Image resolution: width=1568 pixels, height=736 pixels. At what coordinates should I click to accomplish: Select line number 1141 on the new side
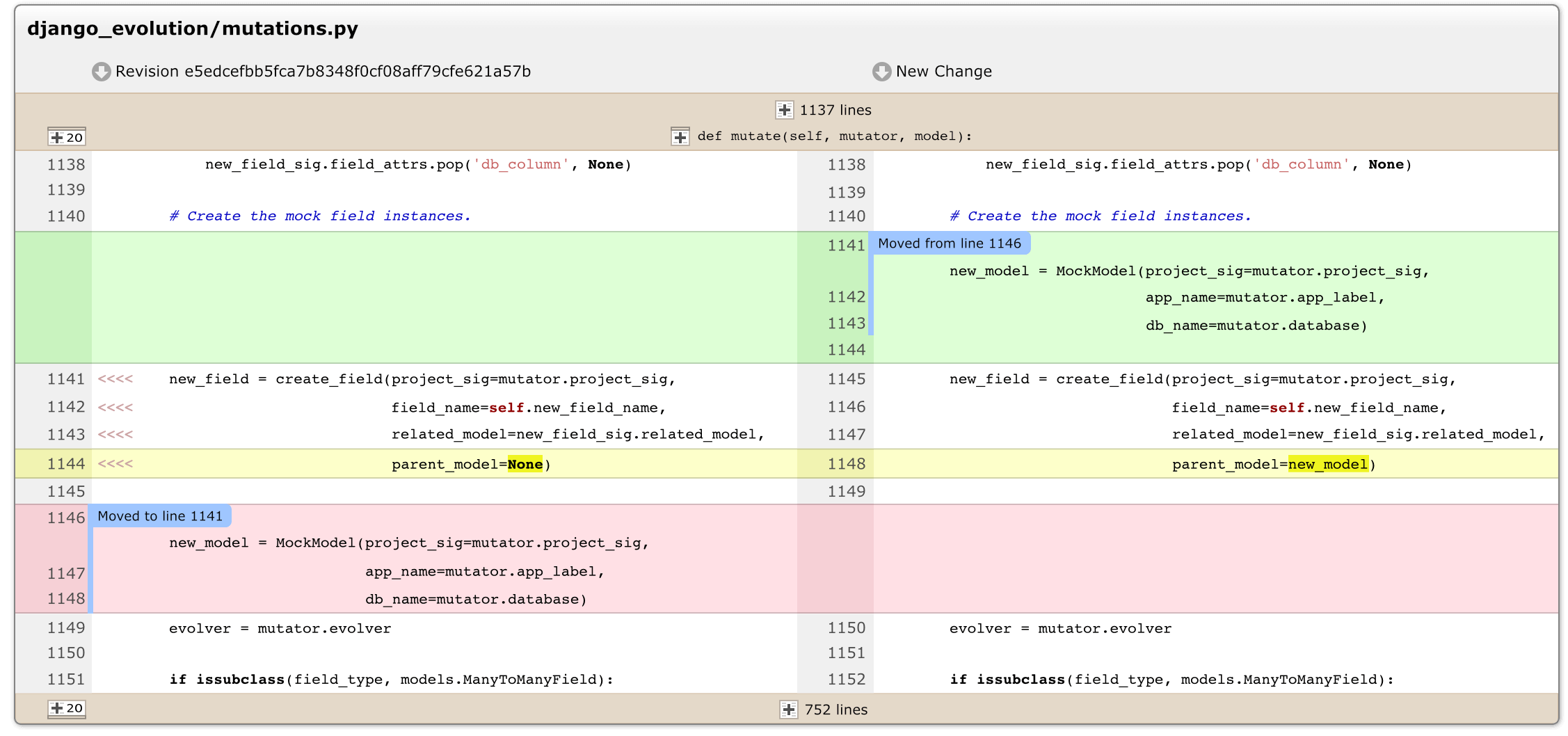click(x=846, y=244)
